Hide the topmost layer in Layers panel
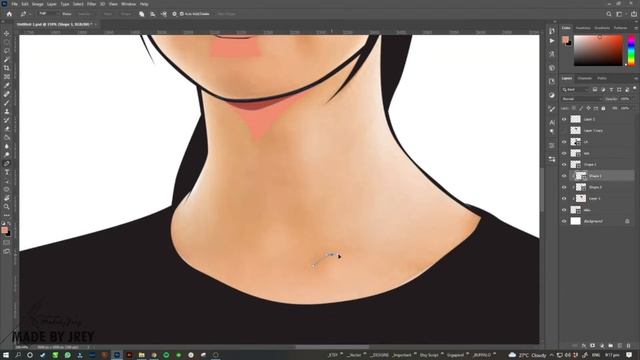 [564, 119]
